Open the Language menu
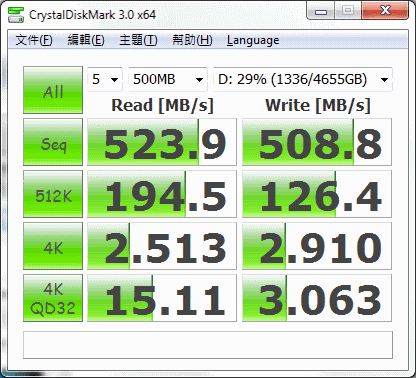The height and width of the screenshot is (378, 416). [x=253, y=40]
